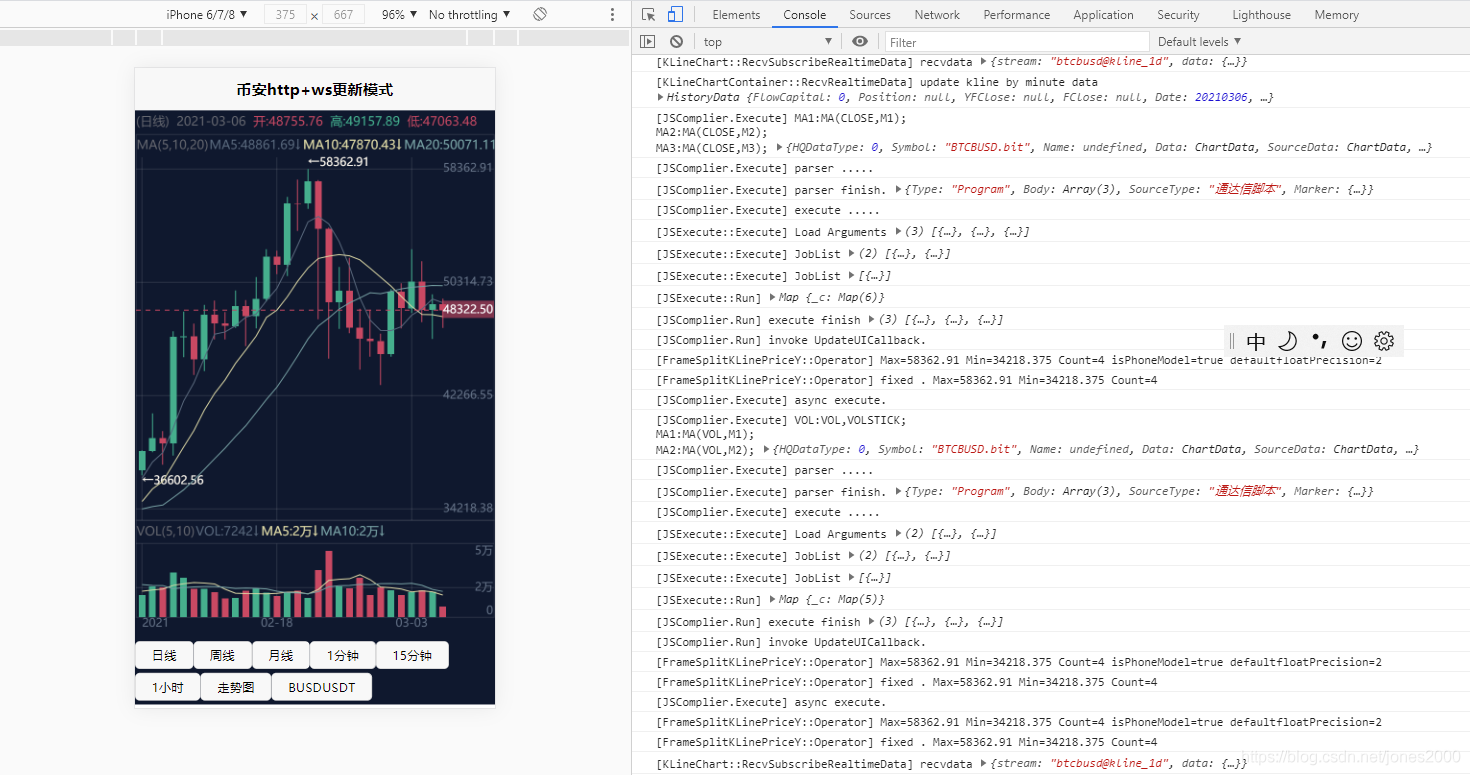Click the 币安http+ws更新模式 heading
Viewport: 1470px width, 775px height.
click(315, 89)
